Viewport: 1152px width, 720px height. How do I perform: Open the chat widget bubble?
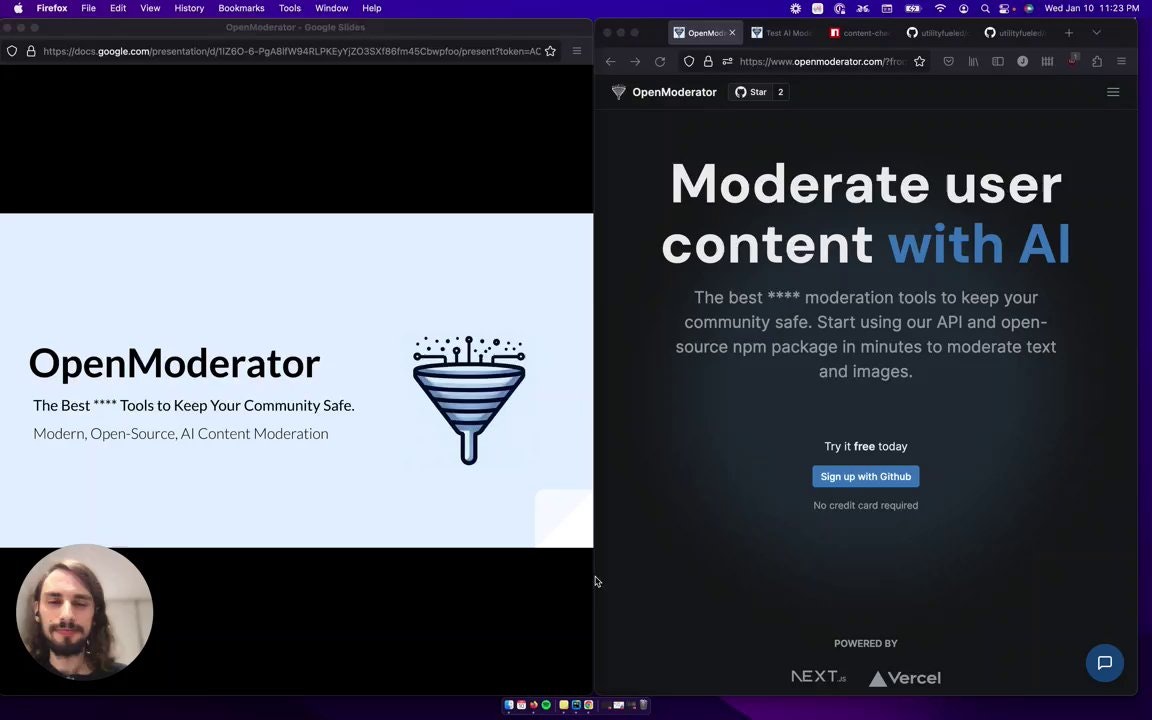[x=1104, y=663]
